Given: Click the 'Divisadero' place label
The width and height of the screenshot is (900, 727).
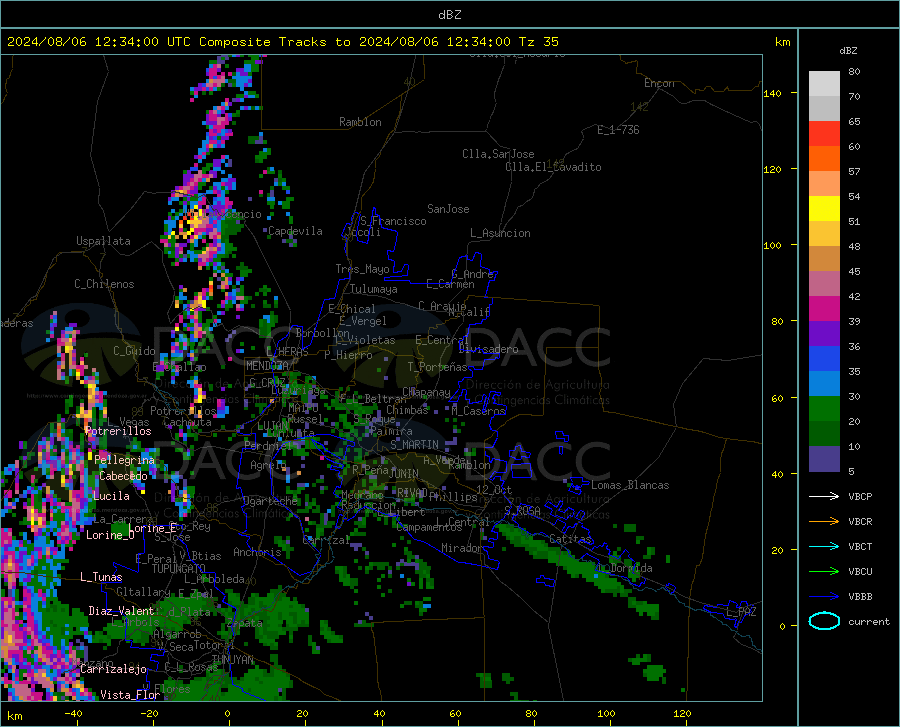Looking at the screenshot, I should pyautogui.click(x=488, y=349).
